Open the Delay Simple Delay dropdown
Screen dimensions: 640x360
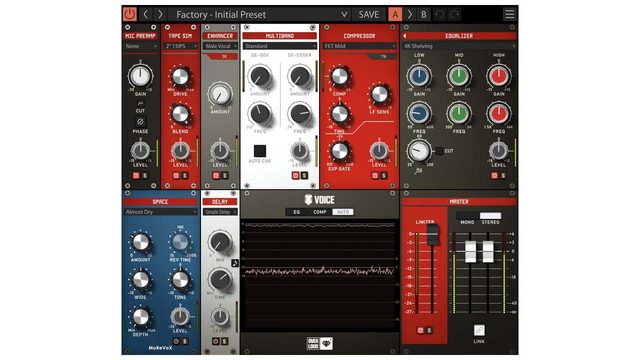pos(220,212)
